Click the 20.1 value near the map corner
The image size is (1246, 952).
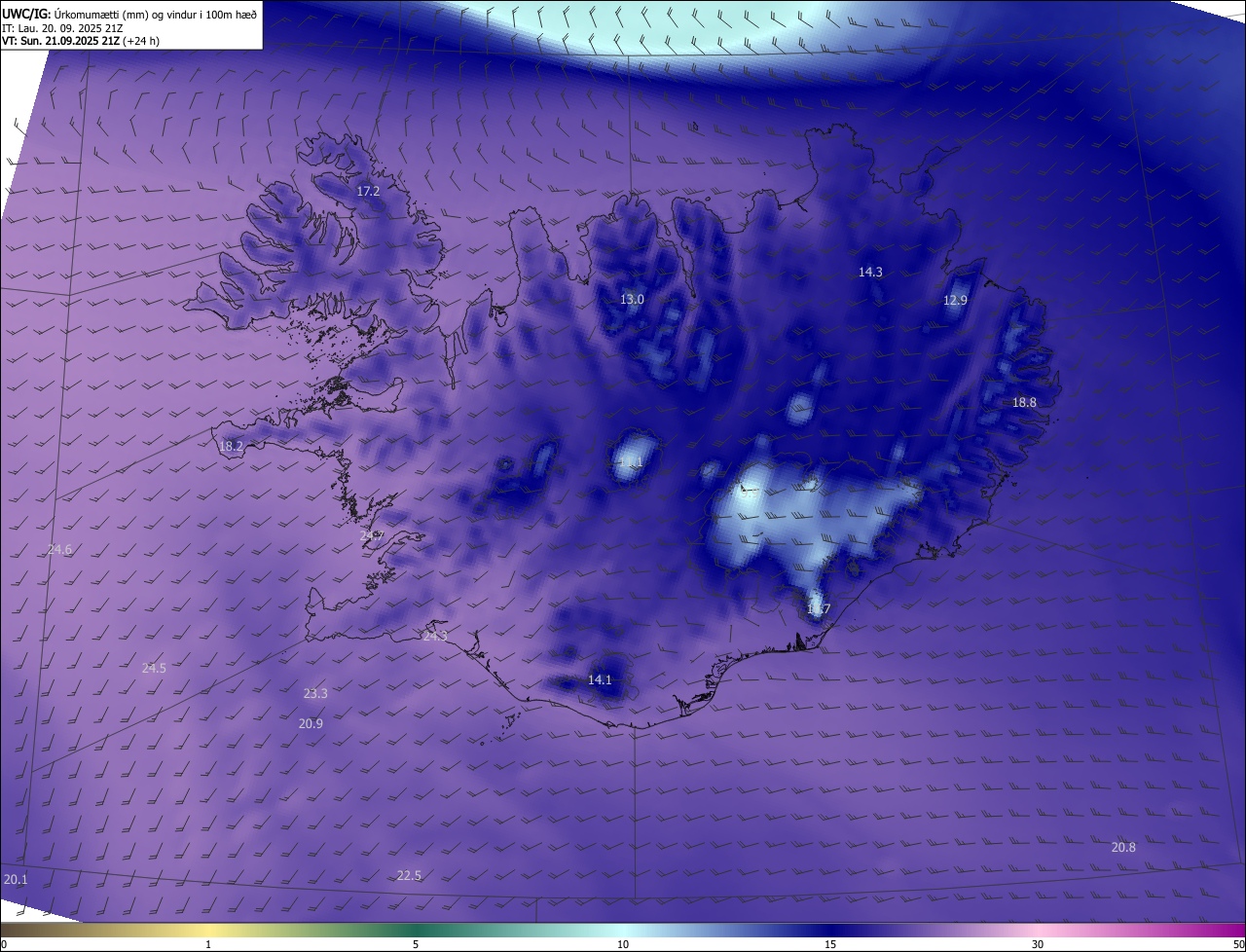click(16, 880)
